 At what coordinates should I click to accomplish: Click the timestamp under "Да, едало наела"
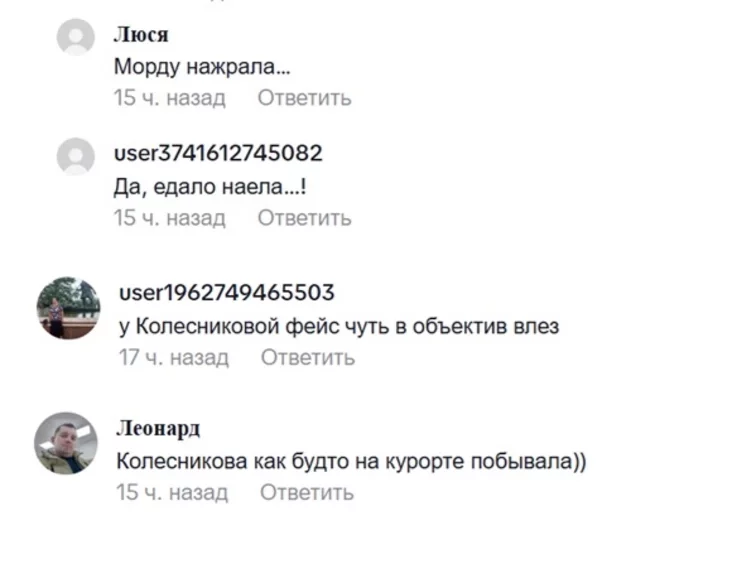tap(169, 218)
